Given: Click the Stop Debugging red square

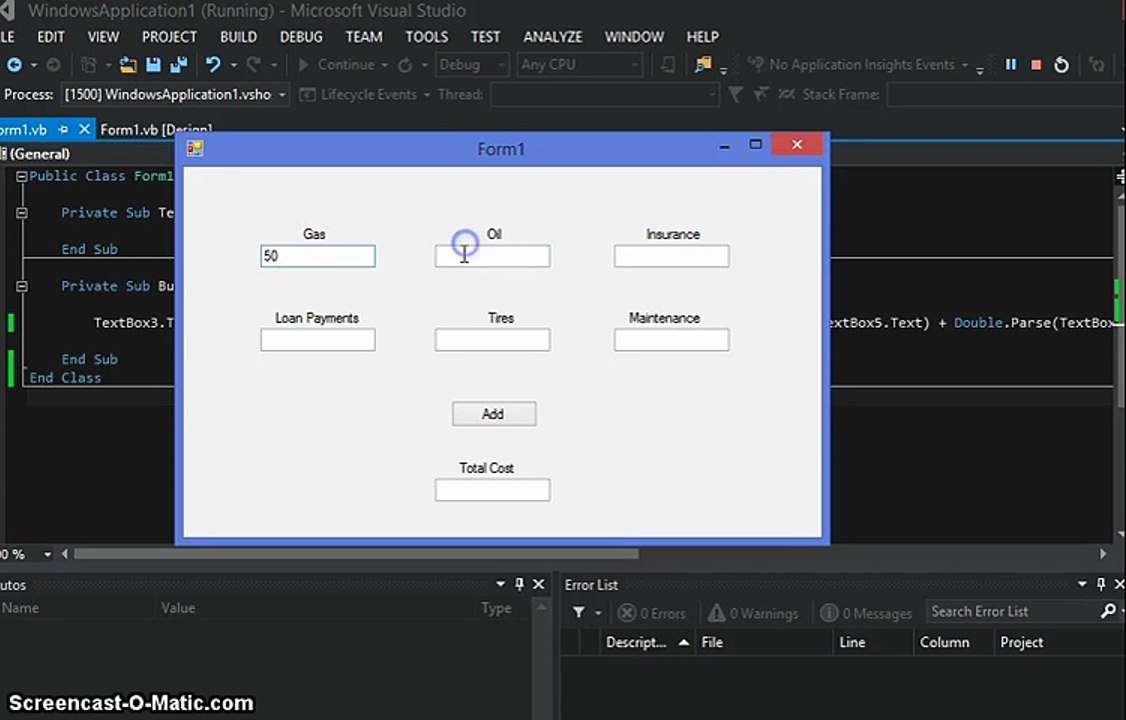Looking at the screenshot, I should point(1036,65).
